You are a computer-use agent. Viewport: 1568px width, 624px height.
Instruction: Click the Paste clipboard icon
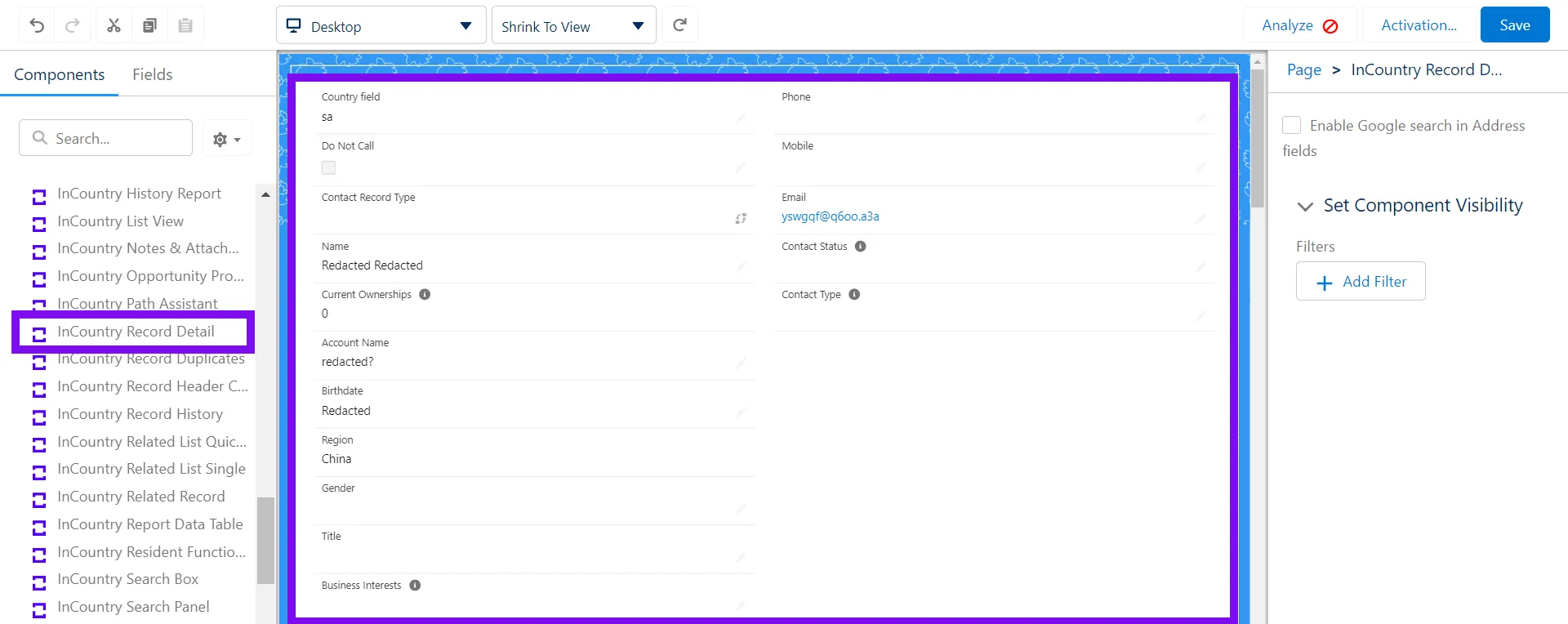[x=185, y=25]
